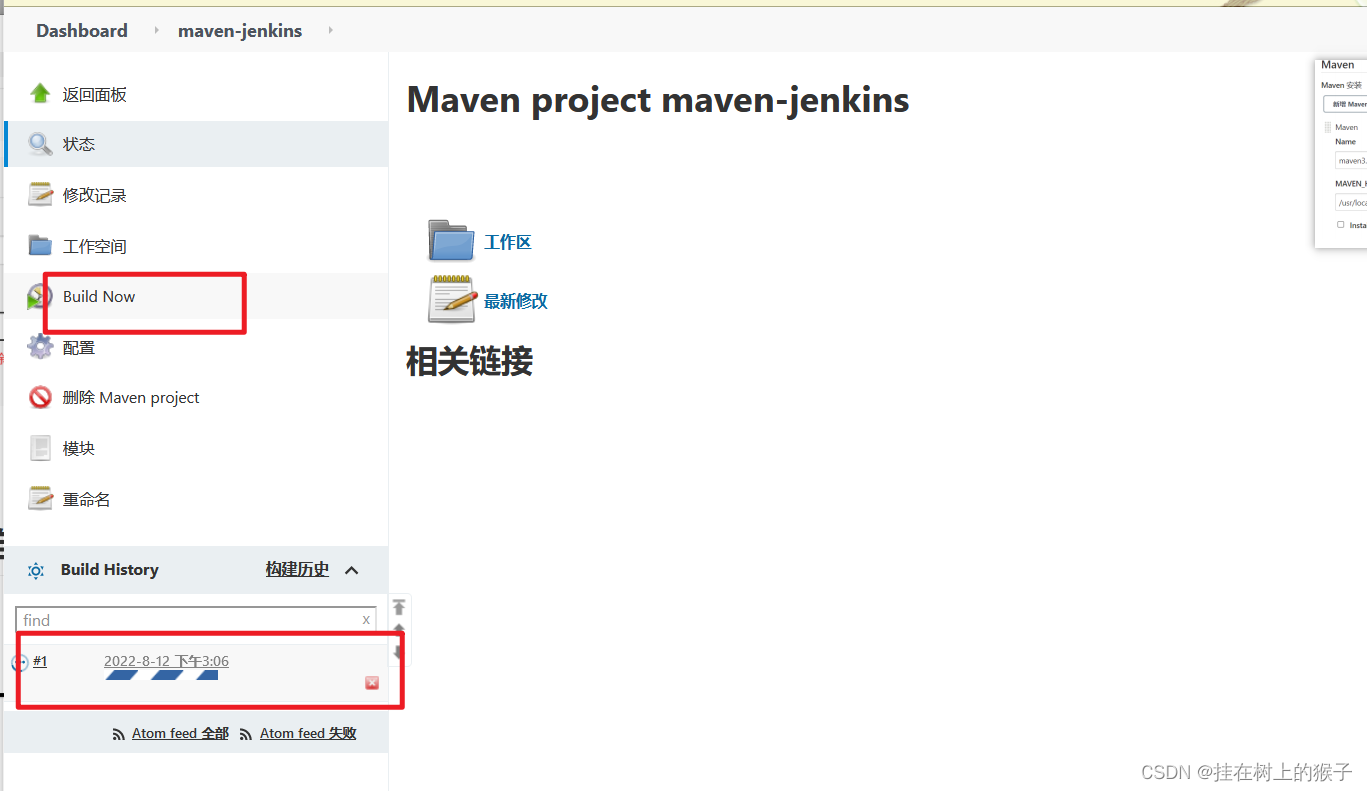
Task: Open build timestamp 2022-8-12 下午3:06
Action: click(166, 661)
